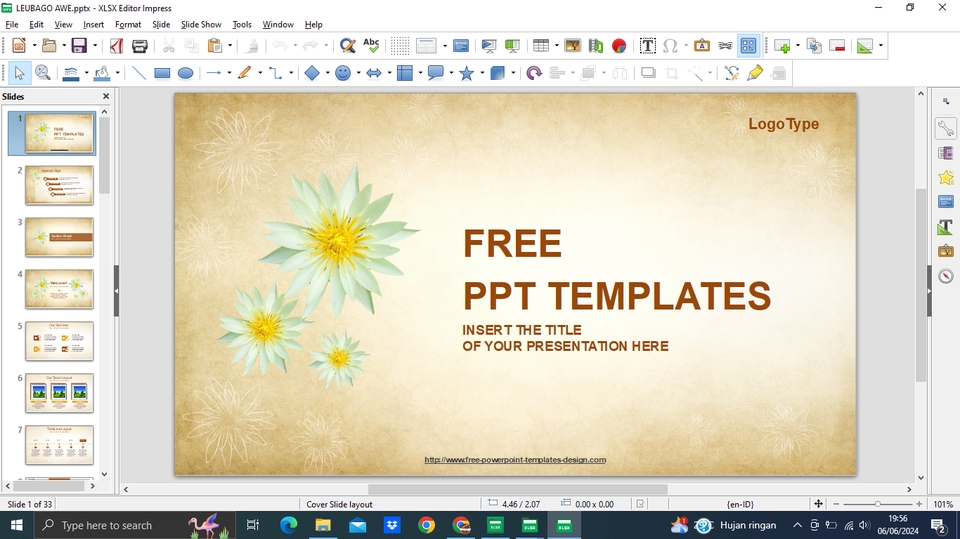The height and width of the screenshot is (539, 960).
Task: Open the Windows Start menu
Action: click(x=17, y=525)
